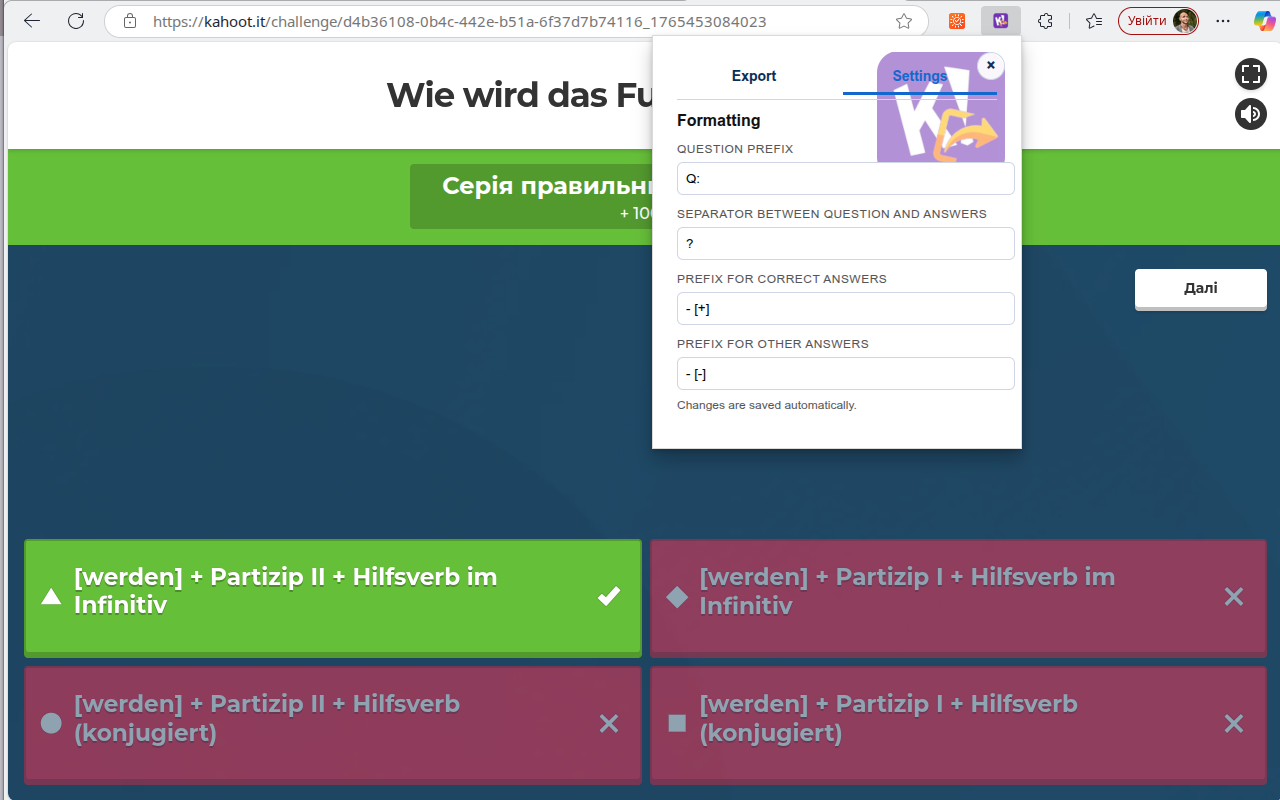Click the 'Changes are saved automatically.' note
The width and height of the screenshot is (1280, 800).
point(767,405)
